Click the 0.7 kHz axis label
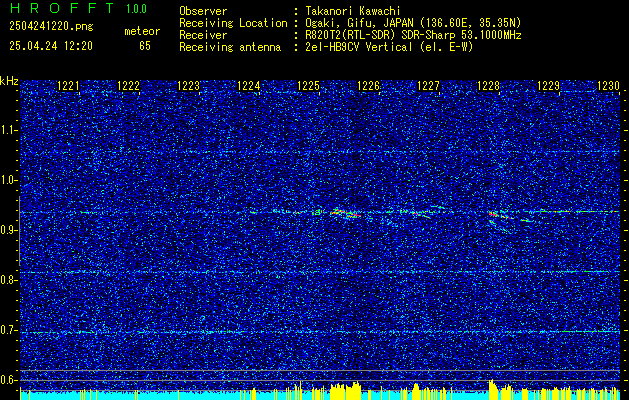The image size is (629, 400). [x=7, y=330]
